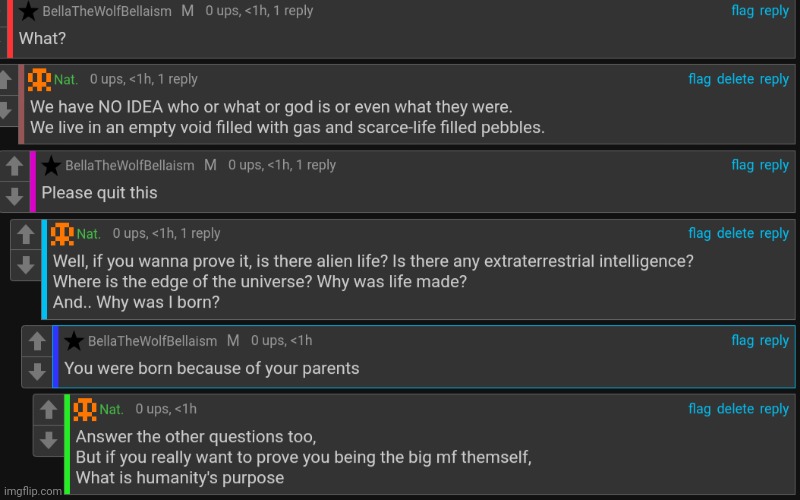Downvote Nat's alien life questions comment
The height and width of the screenshot is (500, 800).
click(x=26, y=265)
